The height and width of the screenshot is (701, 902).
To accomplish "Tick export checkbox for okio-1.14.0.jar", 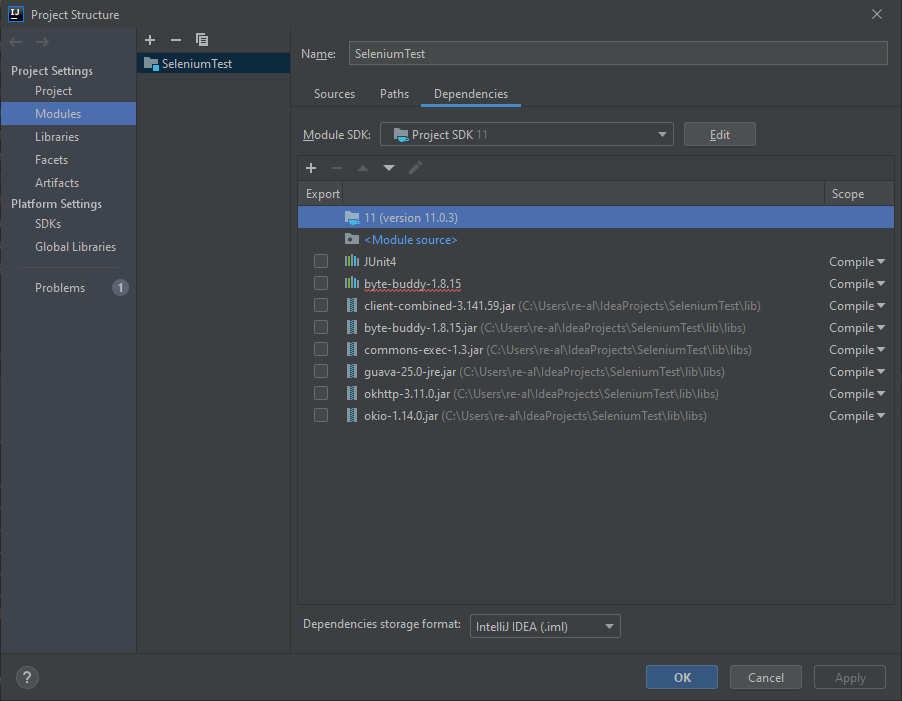I will pos(321,415).
